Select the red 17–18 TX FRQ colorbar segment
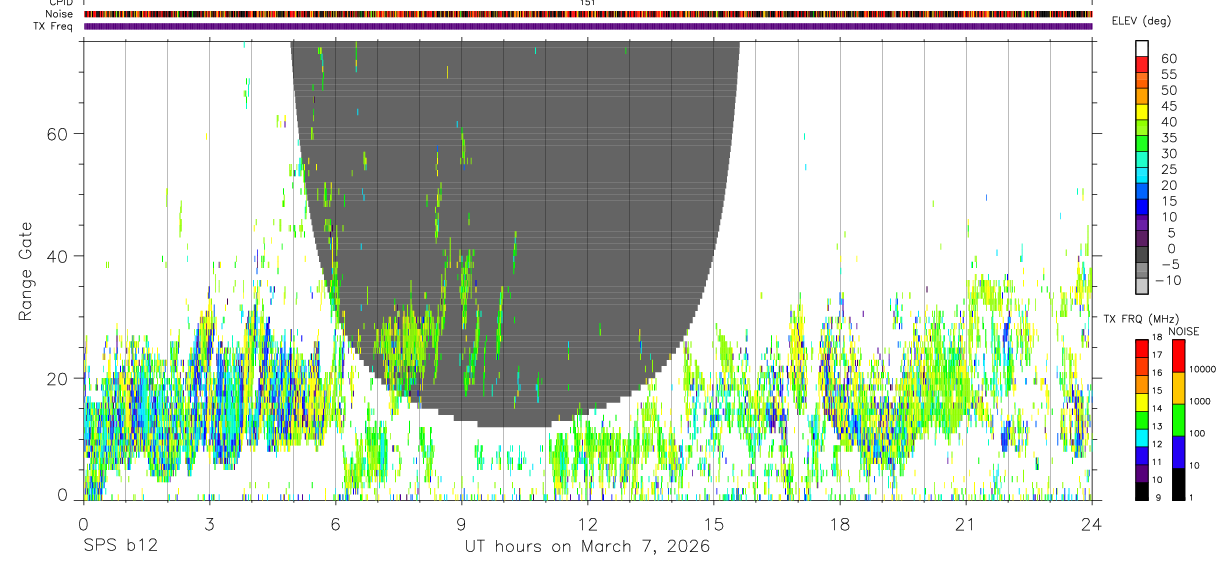 (x=1142, y=348)
